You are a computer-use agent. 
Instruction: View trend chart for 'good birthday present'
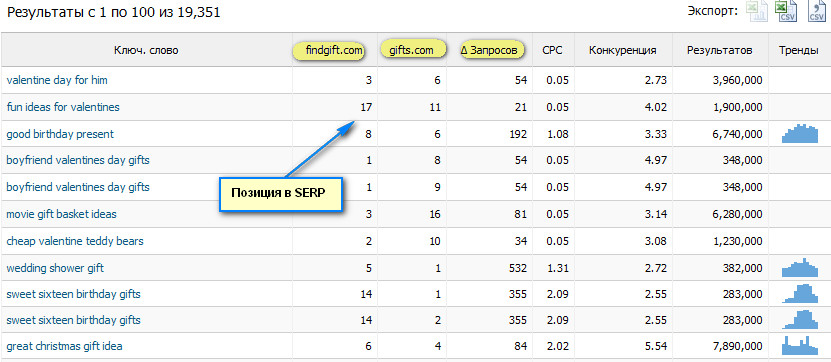pyautogui.click(x=800, y=133)
